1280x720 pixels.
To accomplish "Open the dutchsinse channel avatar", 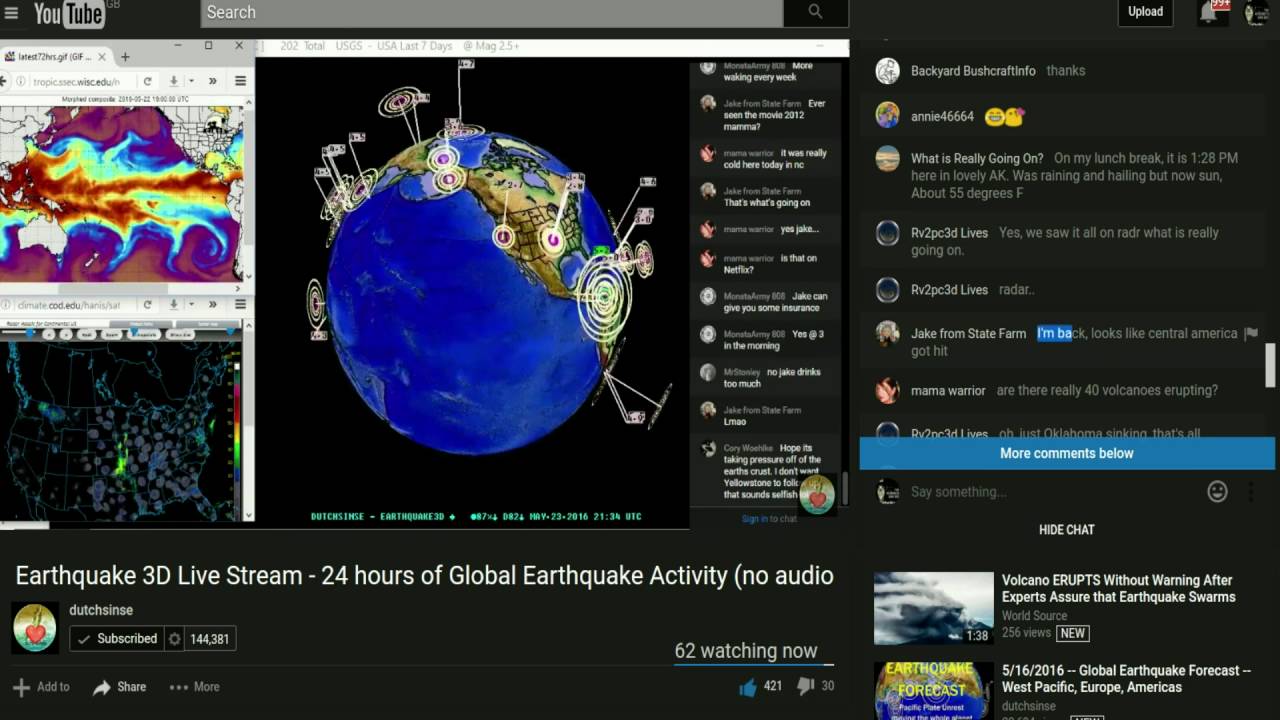I will 35,628.
